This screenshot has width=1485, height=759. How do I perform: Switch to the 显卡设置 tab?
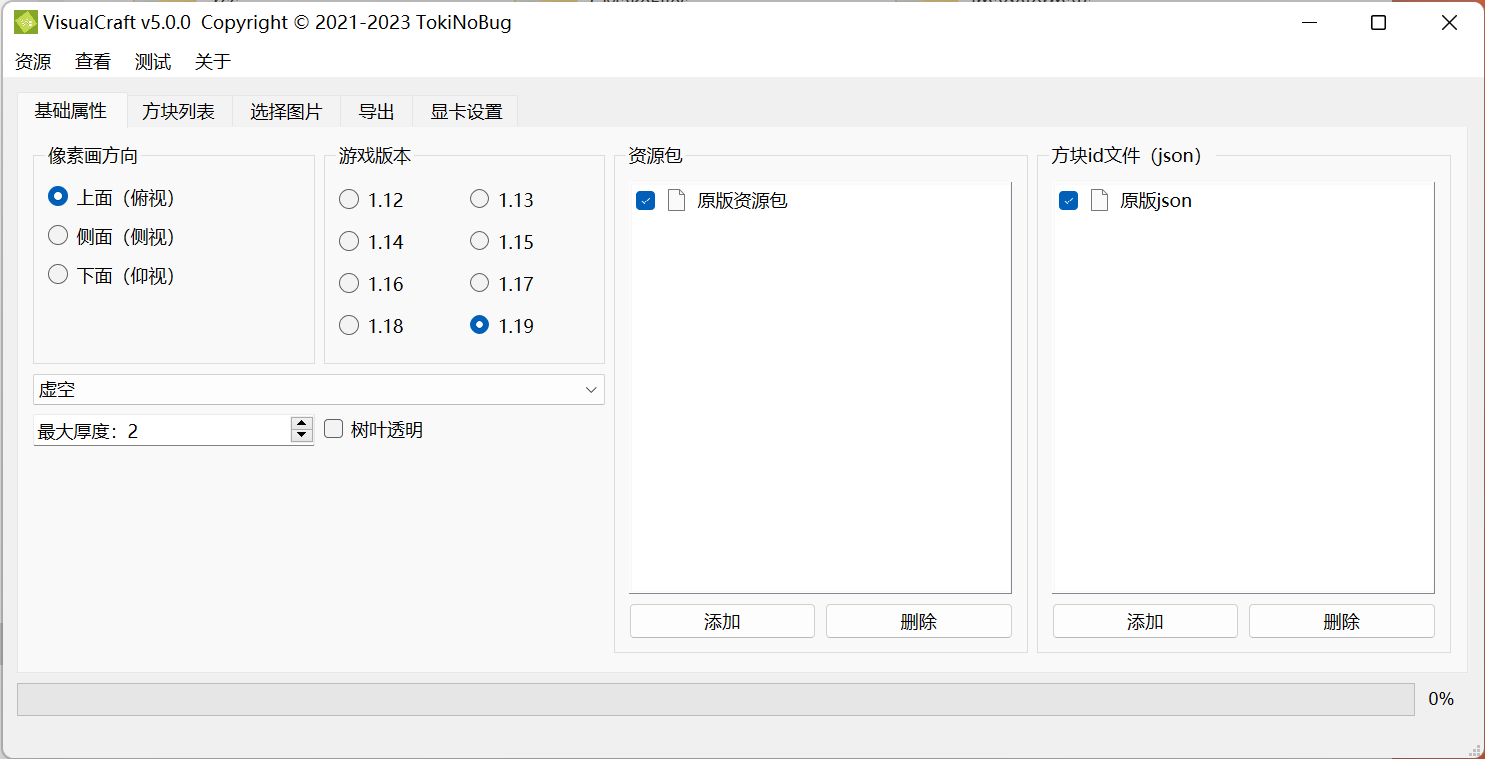pyautogui.click(x=466, y=112)
